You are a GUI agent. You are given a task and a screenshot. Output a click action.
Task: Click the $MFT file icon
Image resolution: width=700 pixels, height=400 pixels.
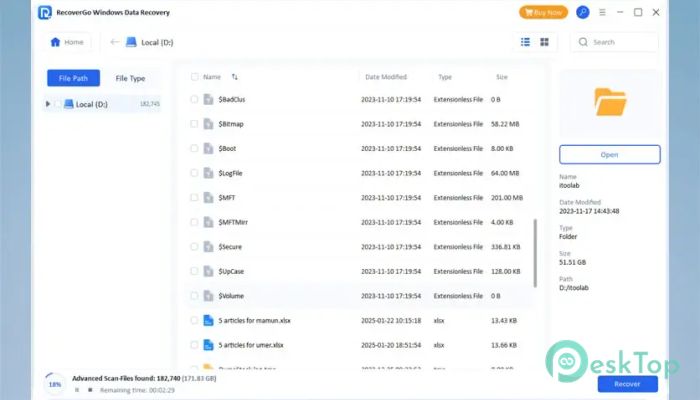[208, 197]
